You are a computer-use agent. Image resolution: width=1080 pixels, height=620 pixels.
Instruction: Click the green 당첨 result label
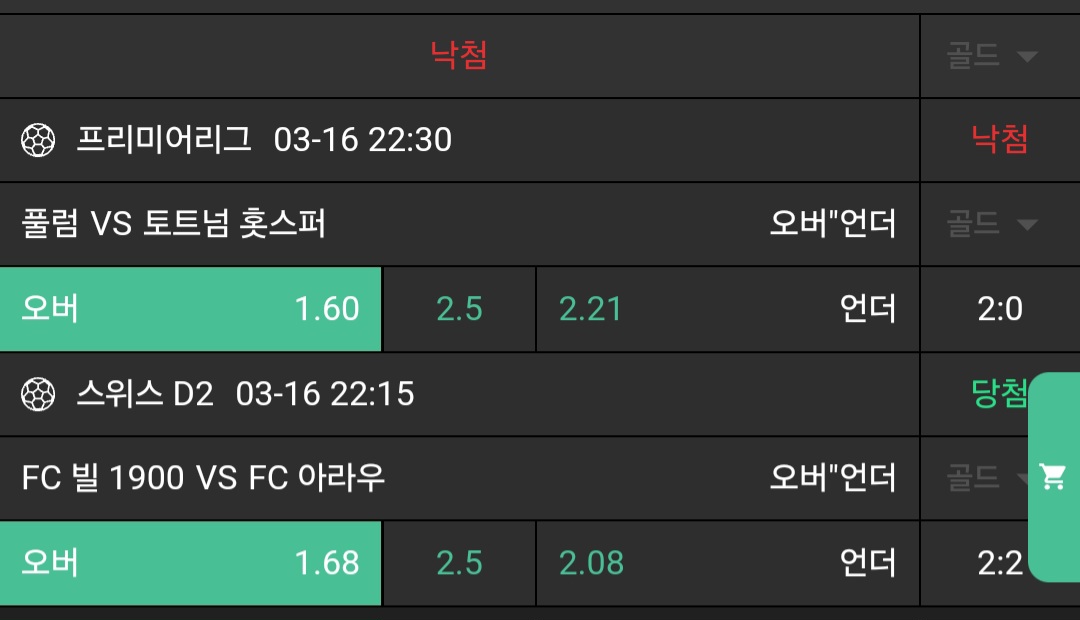999,394
